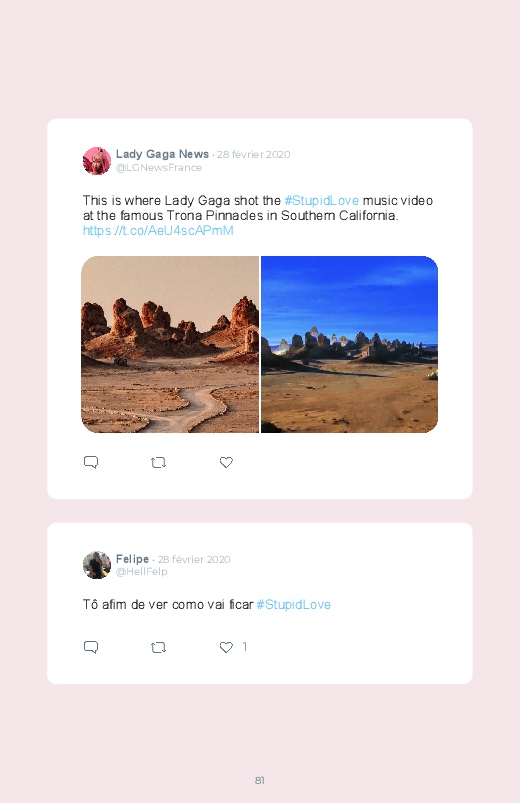This screenshot has width=520, height=803.
Task: Click the Lady Gaga News account name
Action: pos(162,154)
